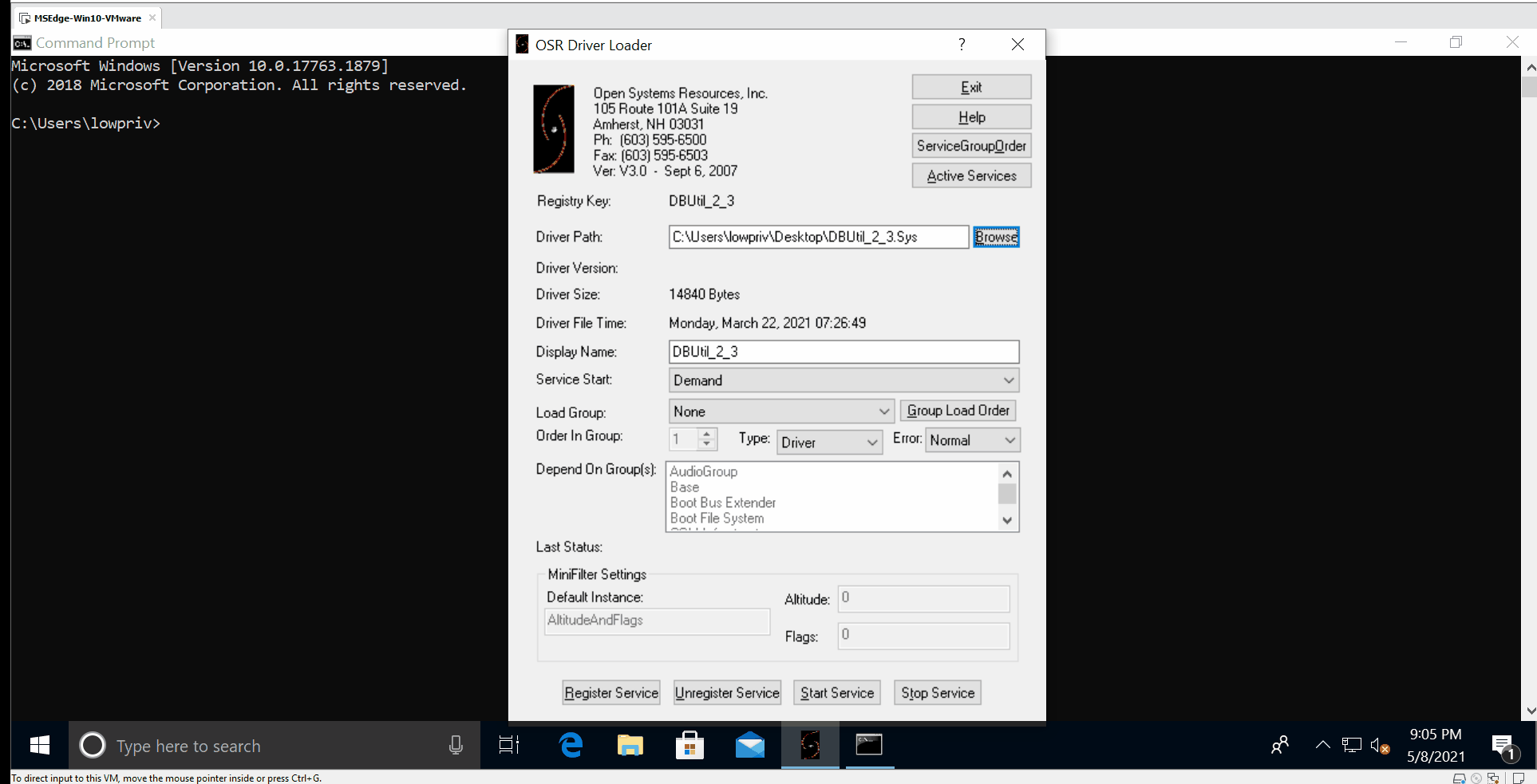Open ServiceGroupOrder list
The image size is (1537, 784).
pyautogui.click(x=971, y=146)
